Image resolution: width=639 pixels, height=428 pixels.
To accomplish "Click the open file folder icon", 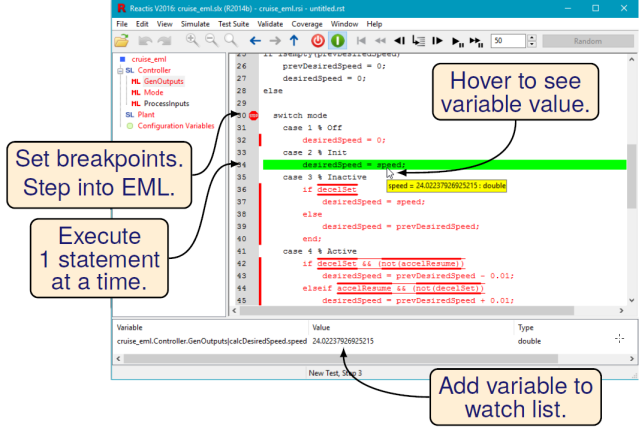I will (122, 41).
